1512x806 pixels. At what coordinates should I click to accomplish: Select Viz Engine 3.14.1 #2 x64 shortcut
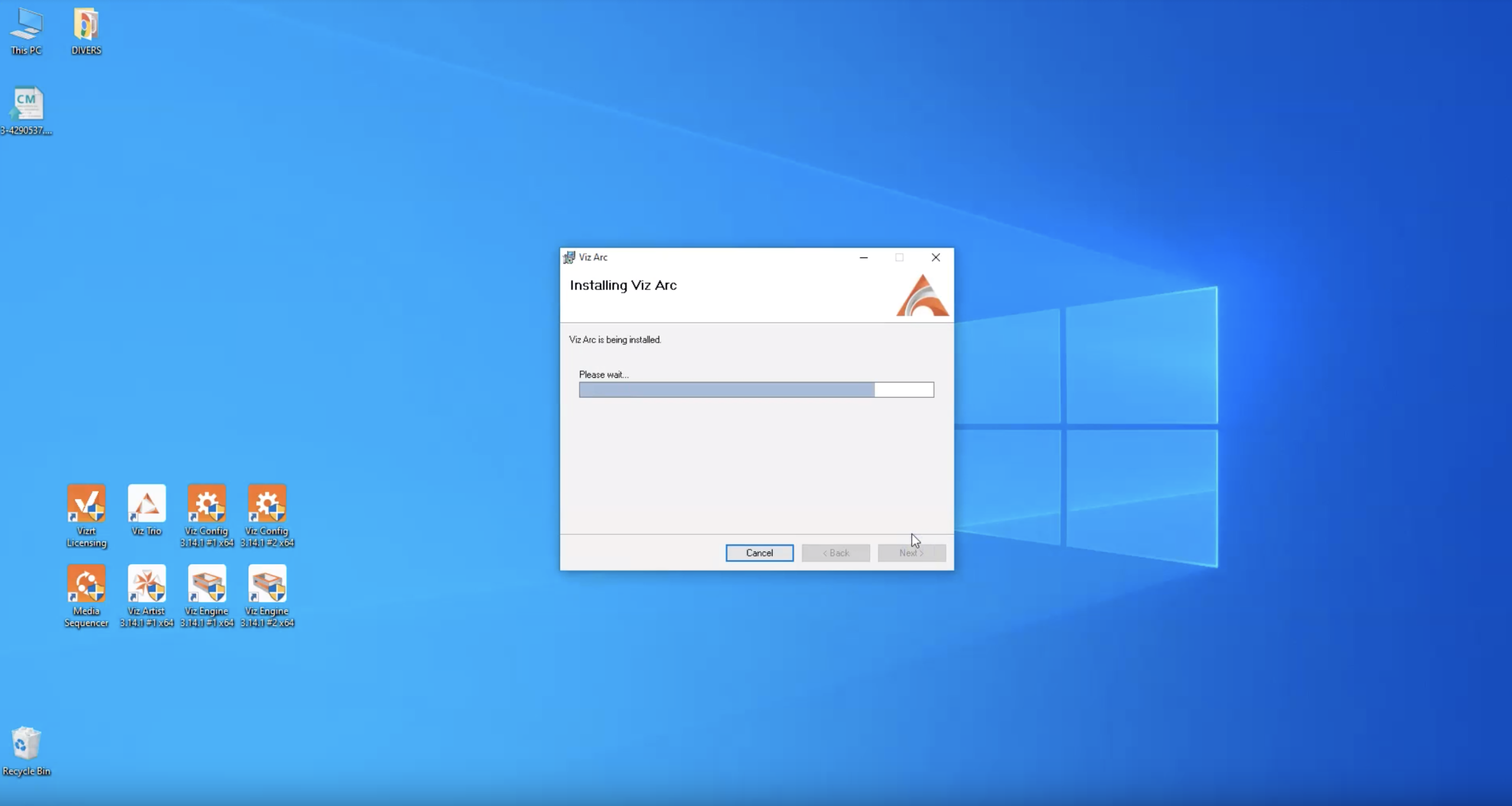pos(267,584)
